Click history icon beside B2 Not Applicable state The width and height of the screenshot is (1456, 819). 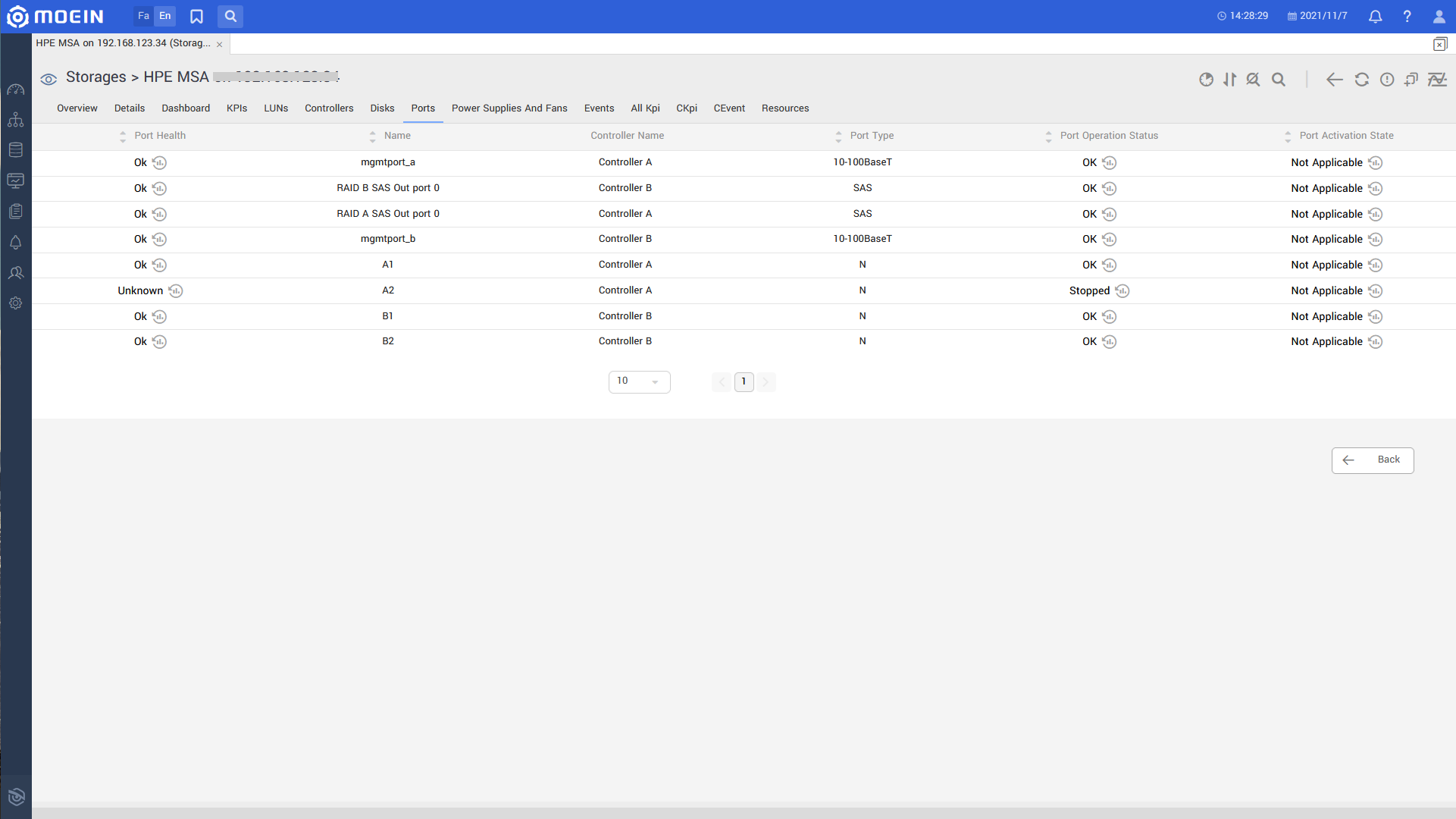coord(1376,341)
